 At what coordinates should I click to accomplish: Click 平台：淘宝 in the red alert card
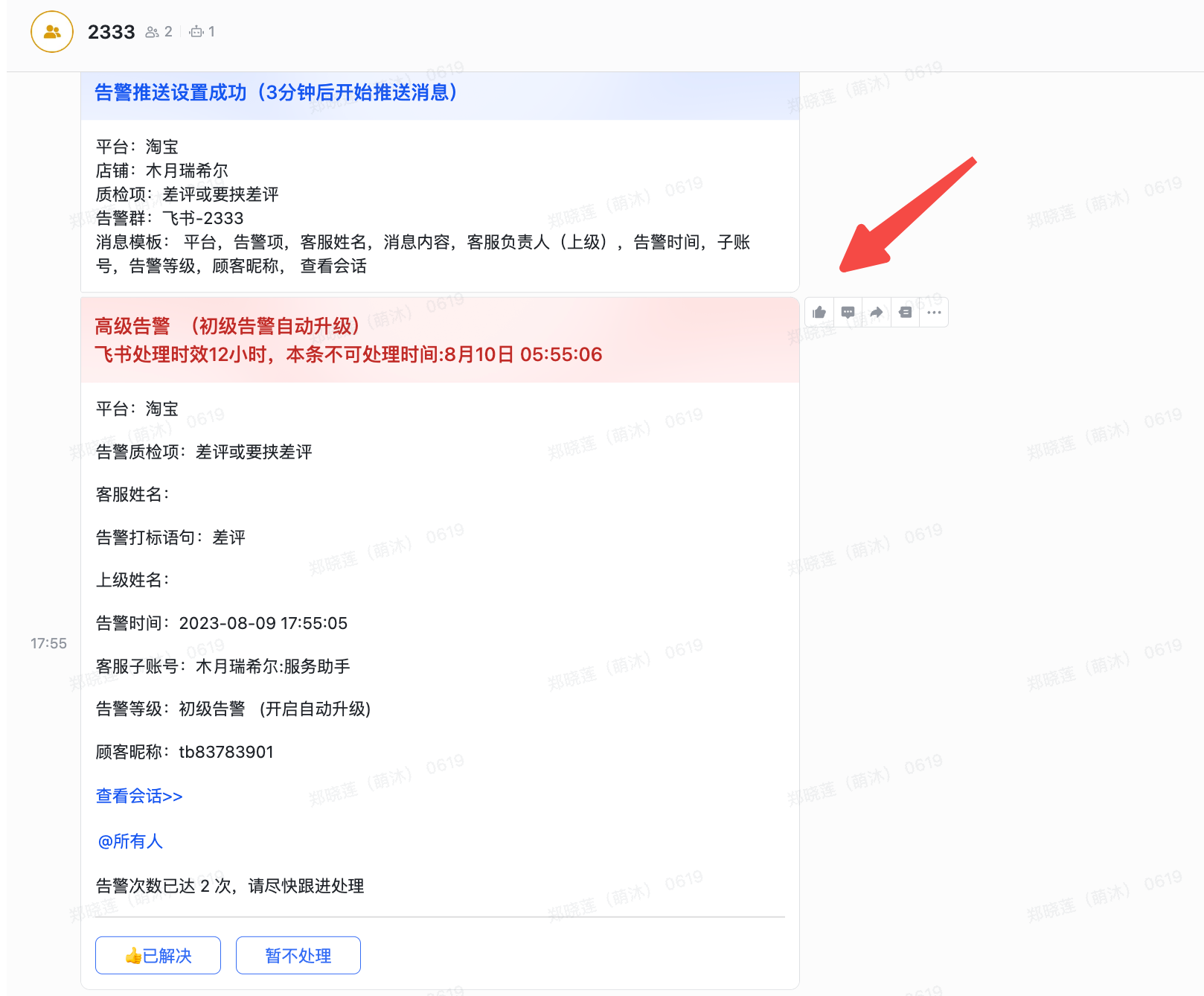tap(138, 409)
